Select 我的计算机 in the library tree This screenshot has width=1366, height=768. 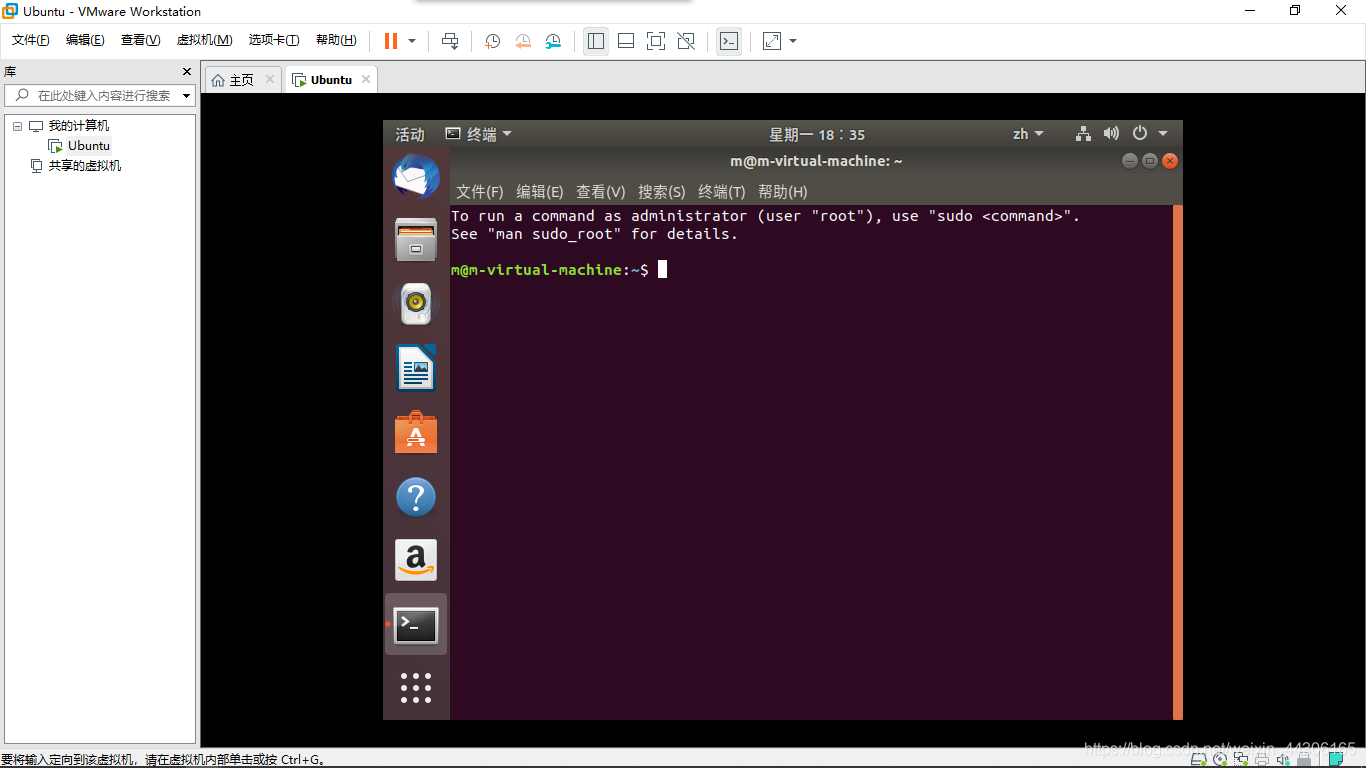[x=79, y=126]
